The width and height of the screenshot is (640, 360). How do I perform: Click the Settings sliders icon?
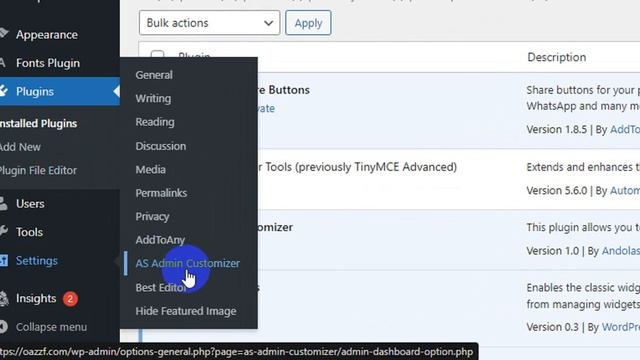(x=4, y=260)
